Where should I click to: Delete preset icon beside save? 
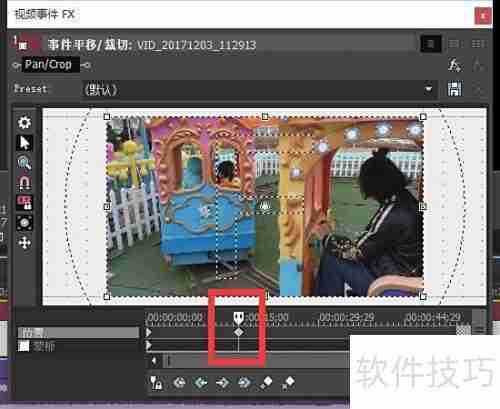(478, 89)
